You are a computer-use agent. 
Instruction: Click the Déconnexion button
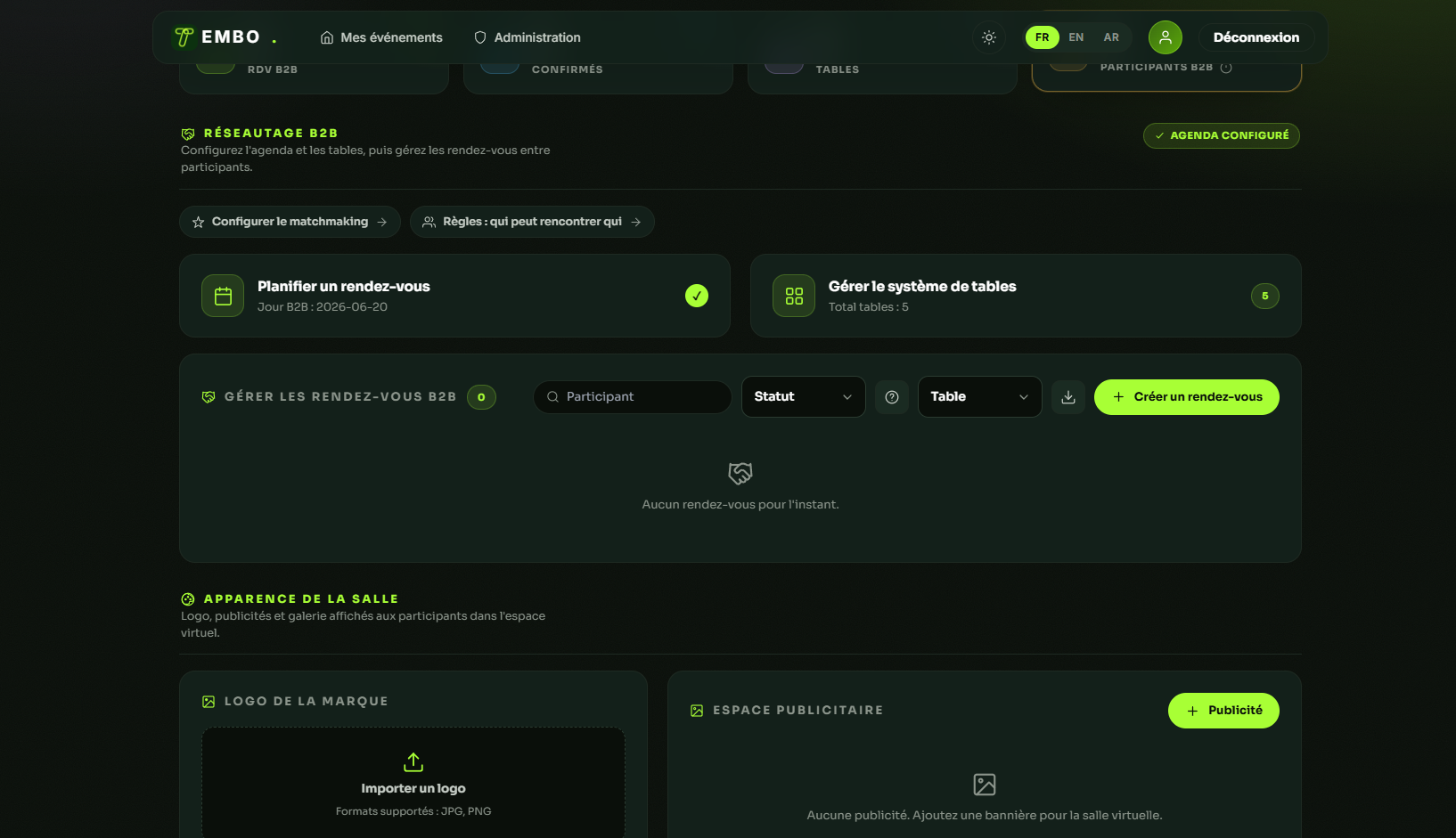point(1256,37)
